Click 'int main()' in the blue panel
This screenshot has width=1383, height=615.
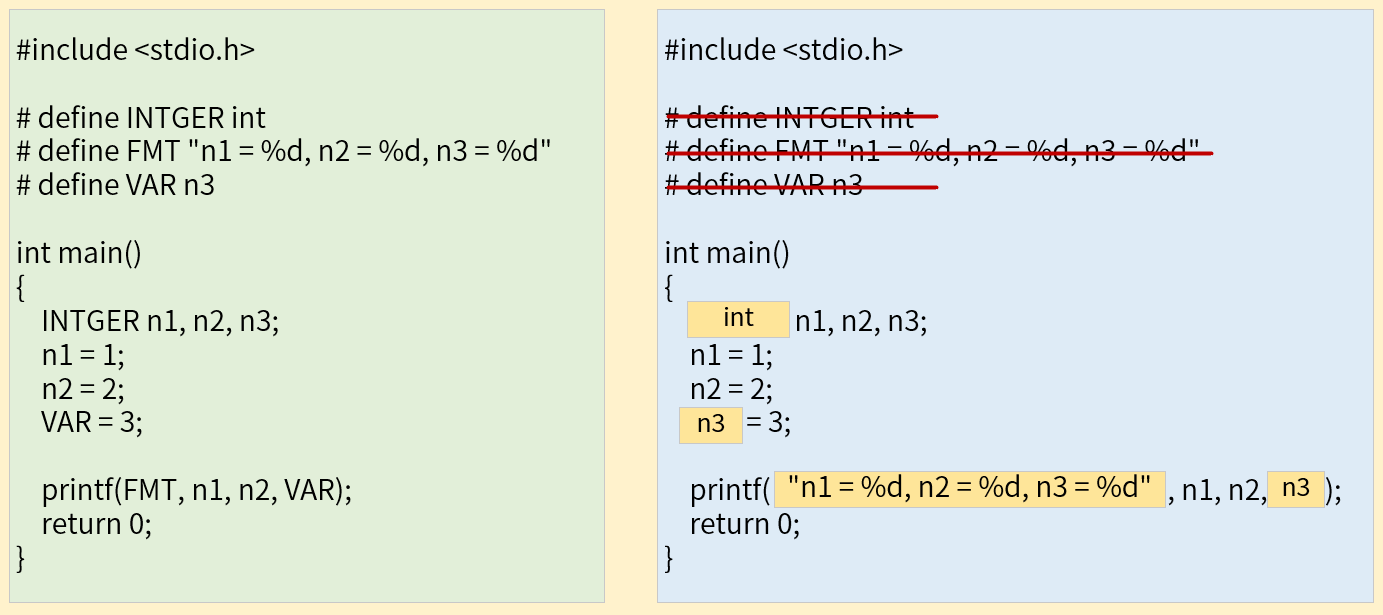click(x=728, y=253)
